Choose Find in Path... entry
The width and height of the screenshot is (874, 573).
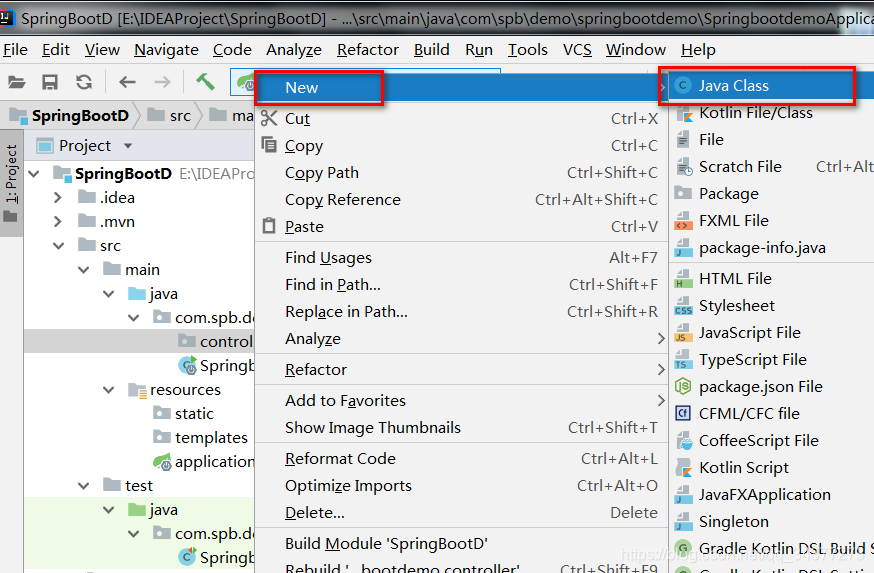coord(462,284)
